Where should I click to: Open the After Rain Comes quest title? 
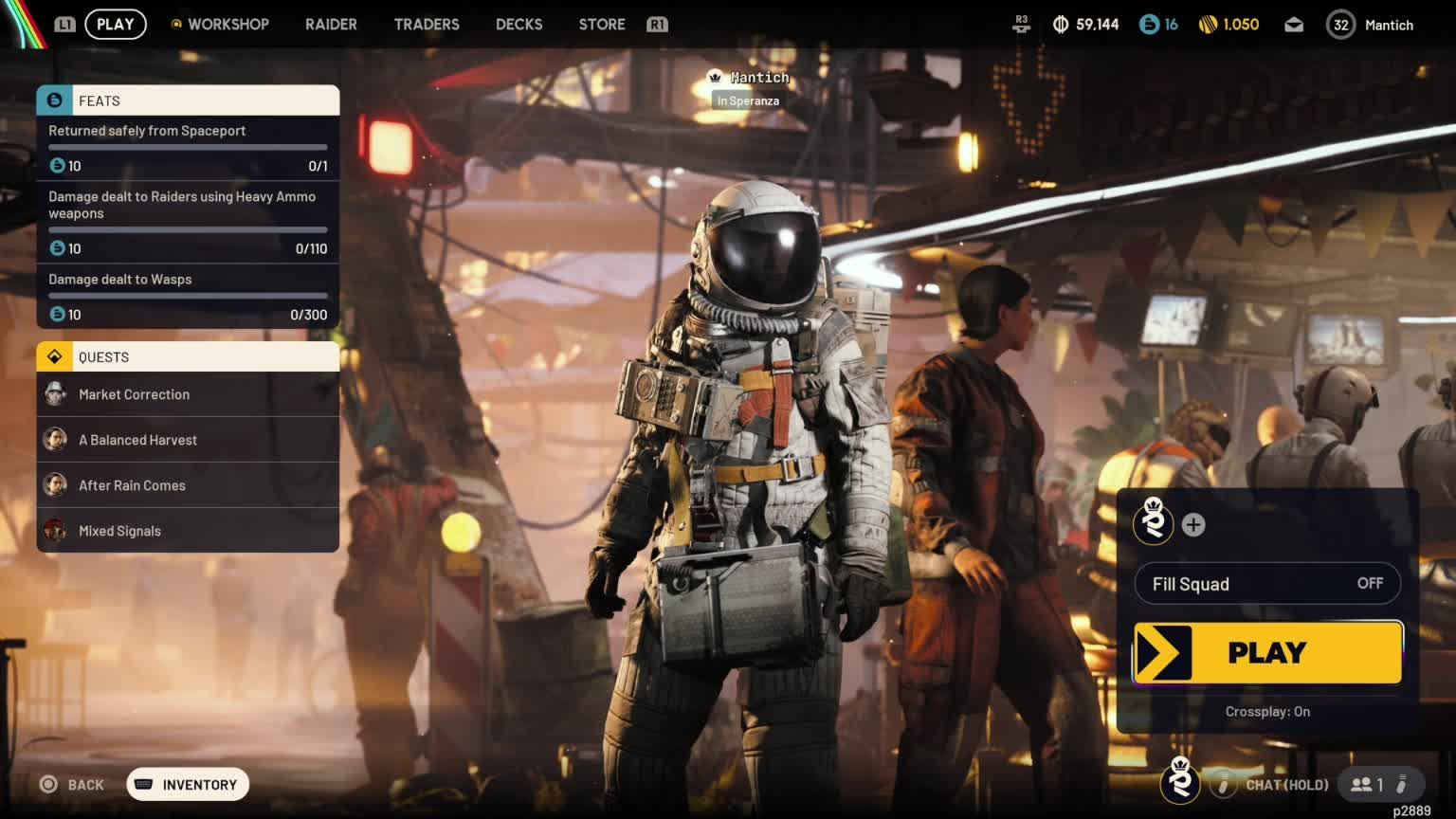[x=133, y=485]
